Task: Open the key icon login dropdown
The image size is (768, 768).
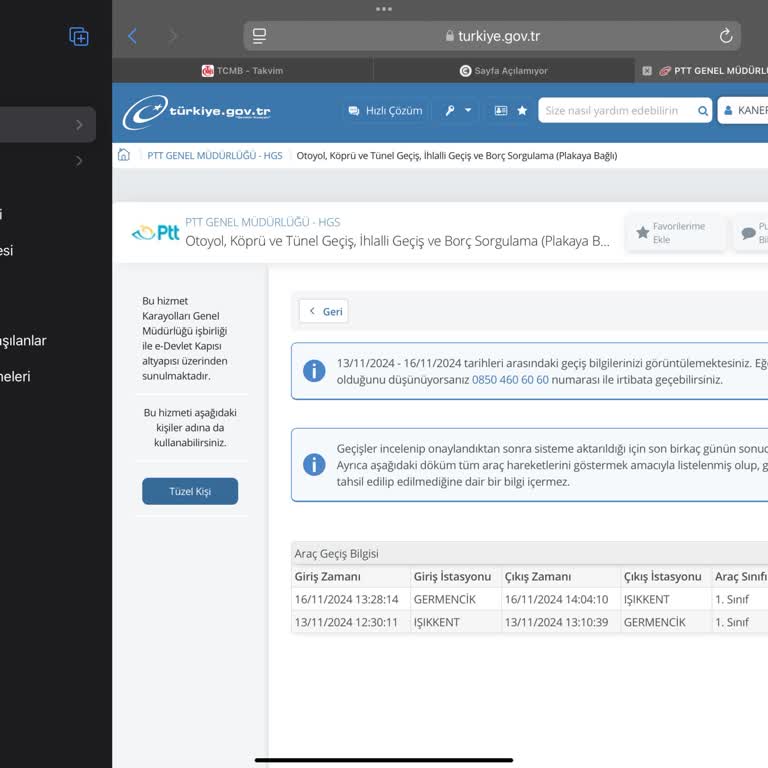Action: pyautogui.click(x=458, y=111)
